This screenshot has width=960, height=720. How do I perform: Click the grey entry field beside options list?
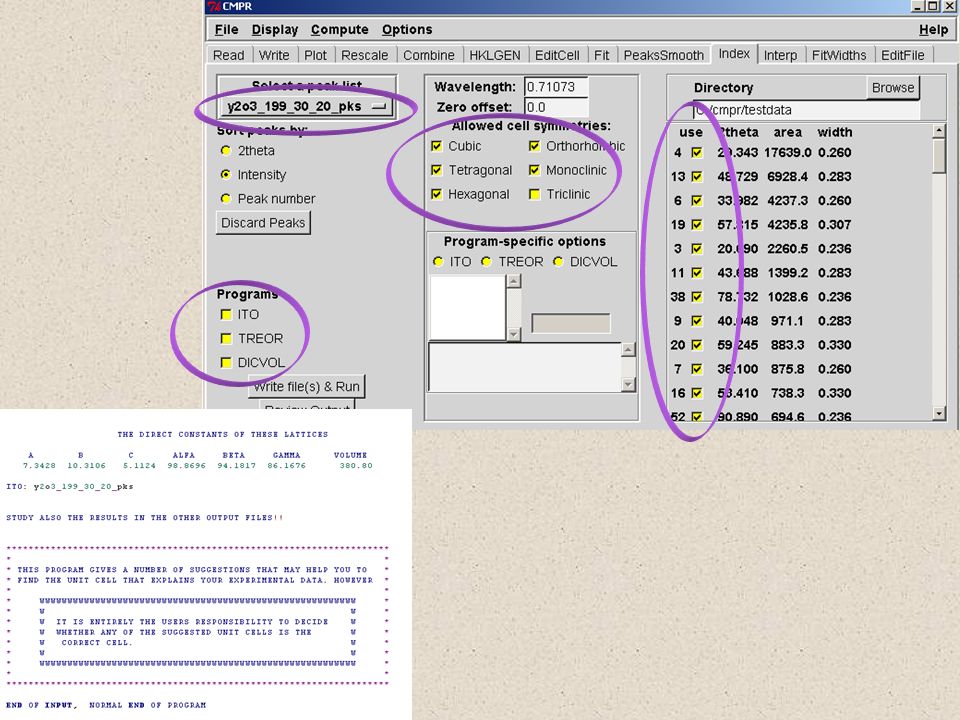[571, 323]
